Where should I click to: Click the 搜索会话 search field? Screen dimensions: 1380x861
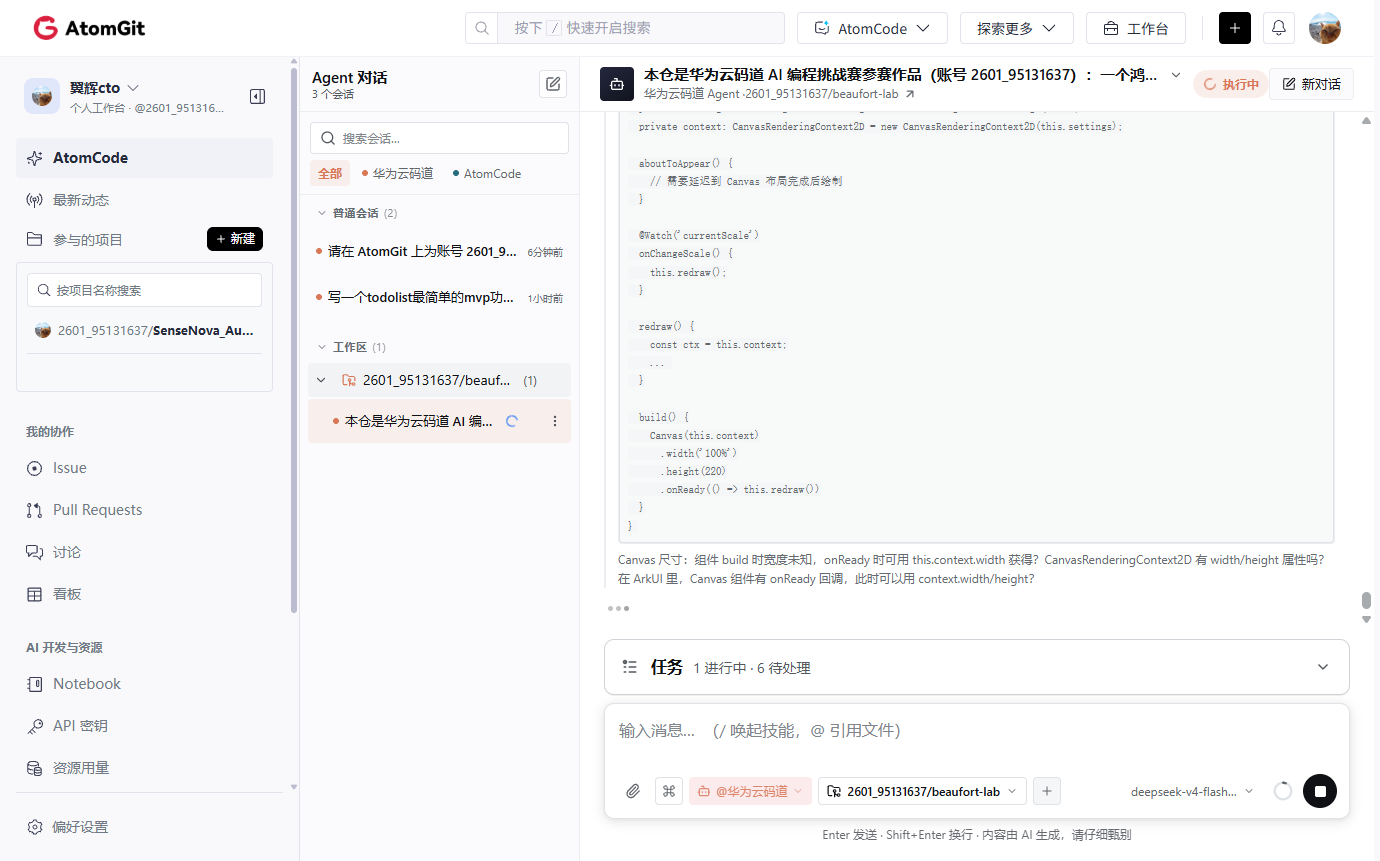tap(439, 138)
